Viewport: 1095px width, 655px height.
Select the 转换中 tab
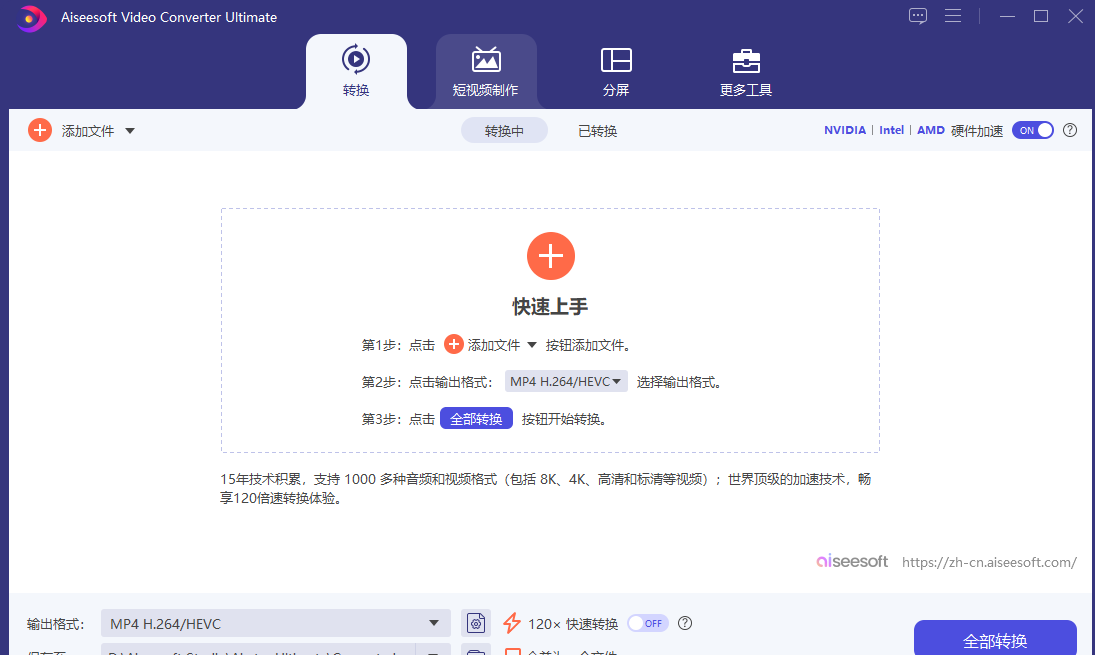coord(504,130)
